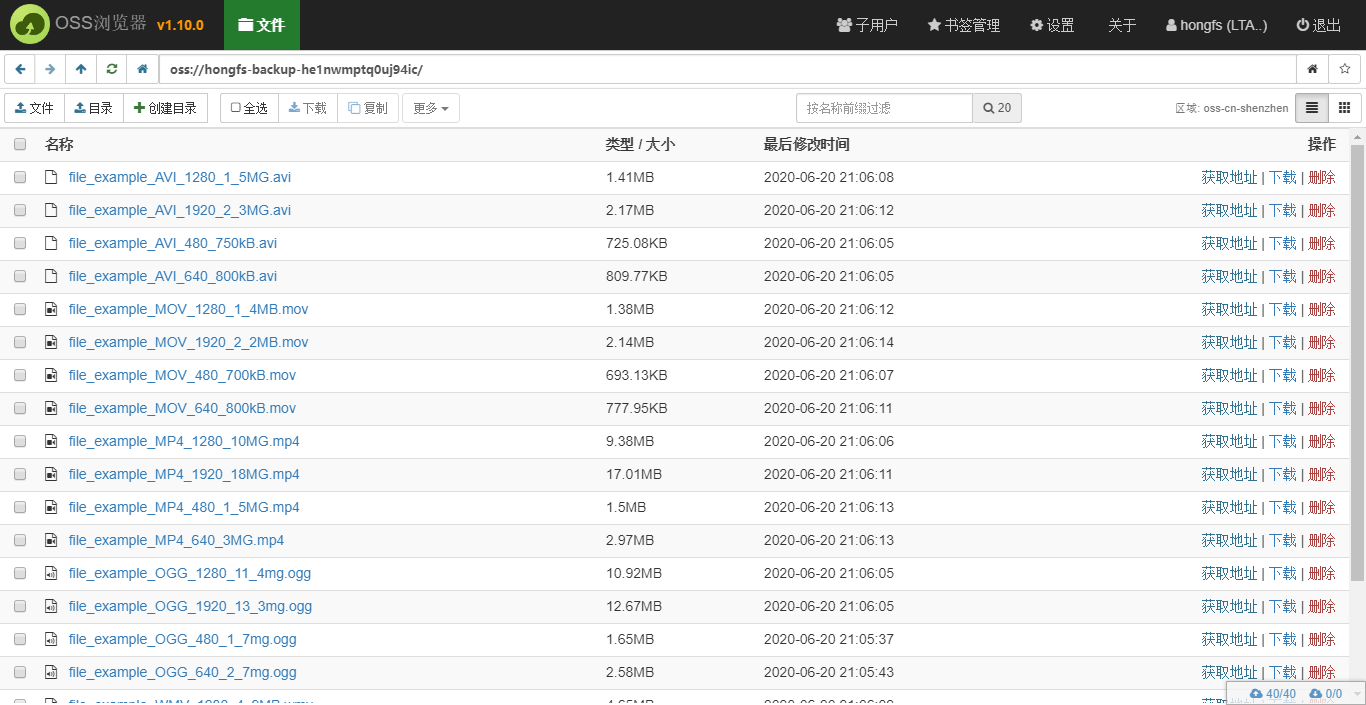This screenshot has height=705, width=1366.
Task: Check box for file_example_OGG_1920_13_3mg.ogg
Action: coord(20,606)
